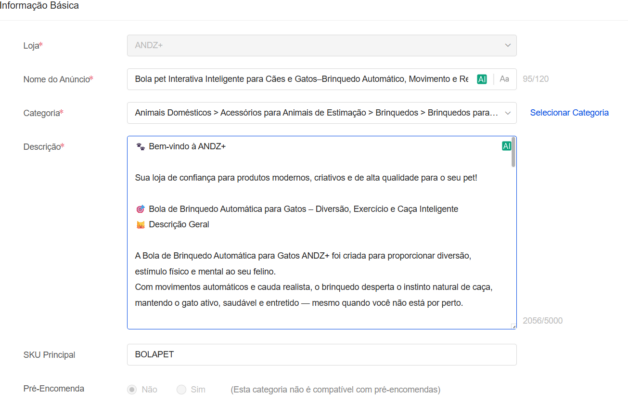
Task: Click the Aa text-case icon in the title field
Action: [505, 78]
